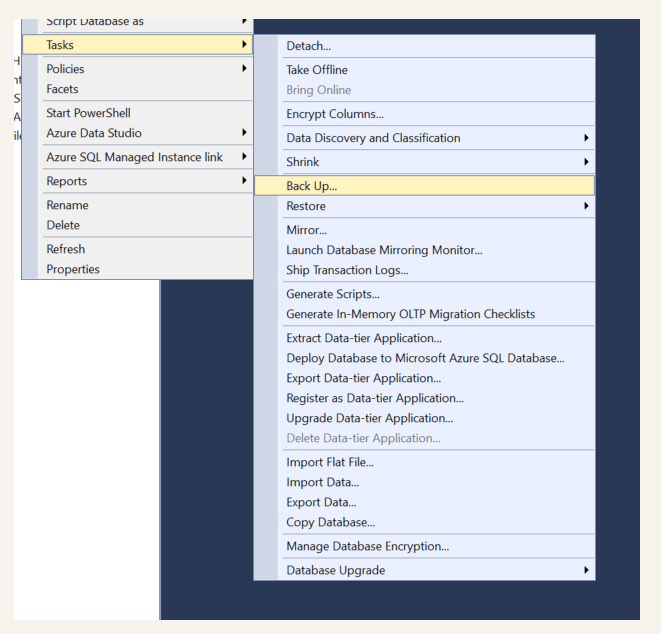The image size is (661, 634).
Task: Expand arrow beside Policies
Action: coord(244,68)
